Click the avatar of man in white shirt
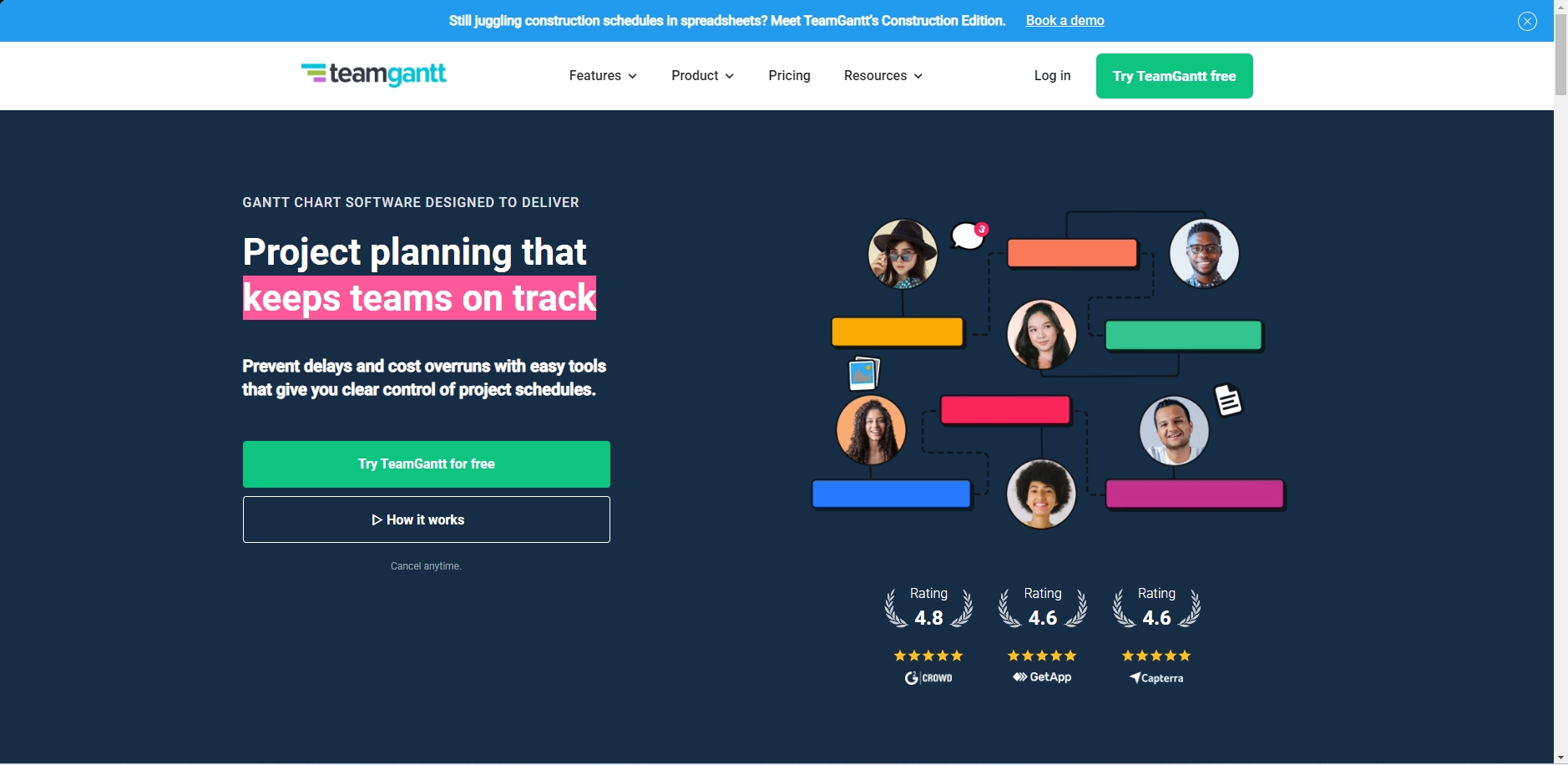Viewport: 1568px width, 765px height. click(1174, 431)
